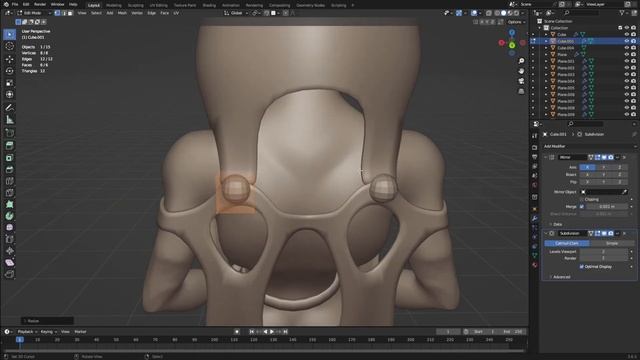Click the Merge distance 0.001 m field
Image resolution: width=640 pixels, height=360 pixels.
point(607,207)
